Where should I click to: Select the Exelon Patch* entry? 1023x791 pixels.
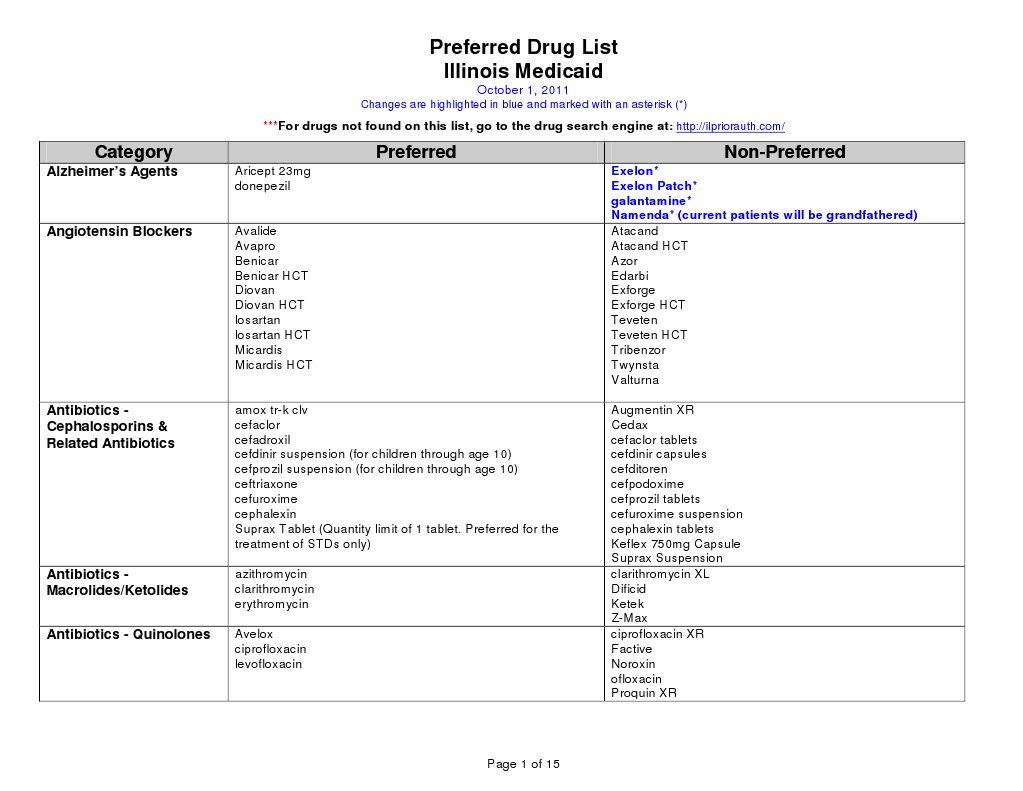click(654, 185)
